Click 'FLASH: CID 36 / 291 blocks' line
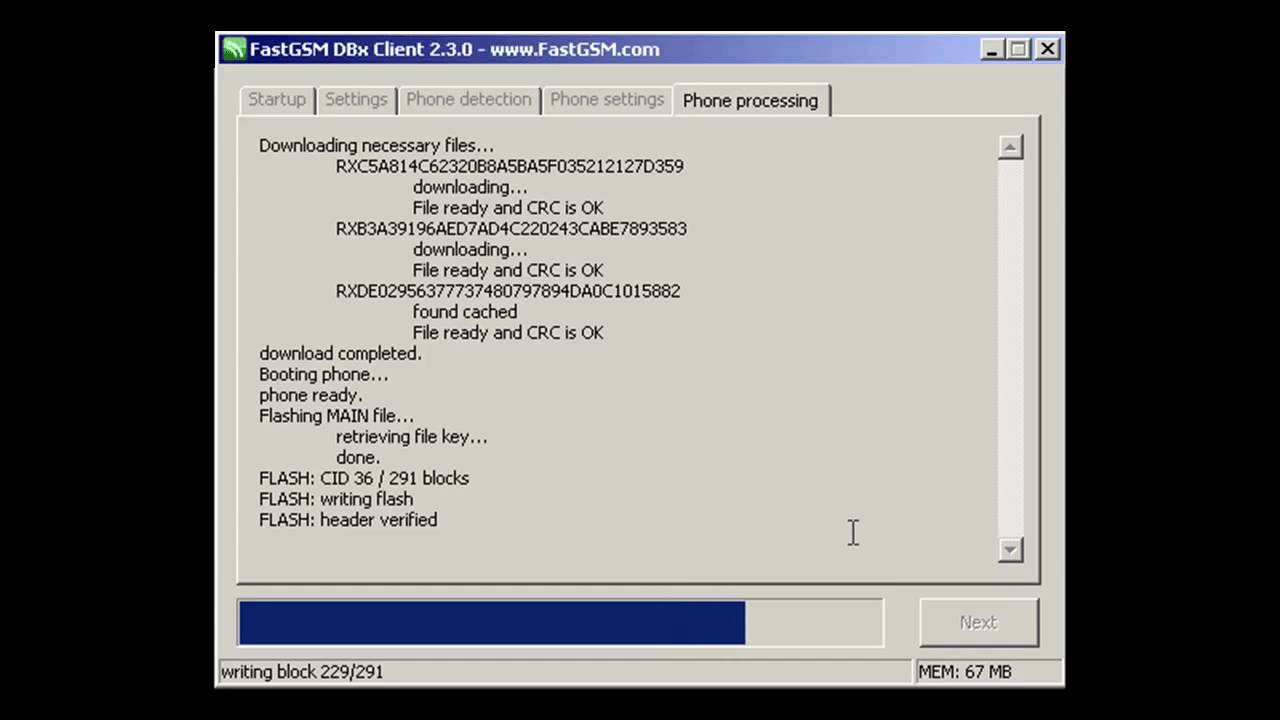 pos(364,478)
